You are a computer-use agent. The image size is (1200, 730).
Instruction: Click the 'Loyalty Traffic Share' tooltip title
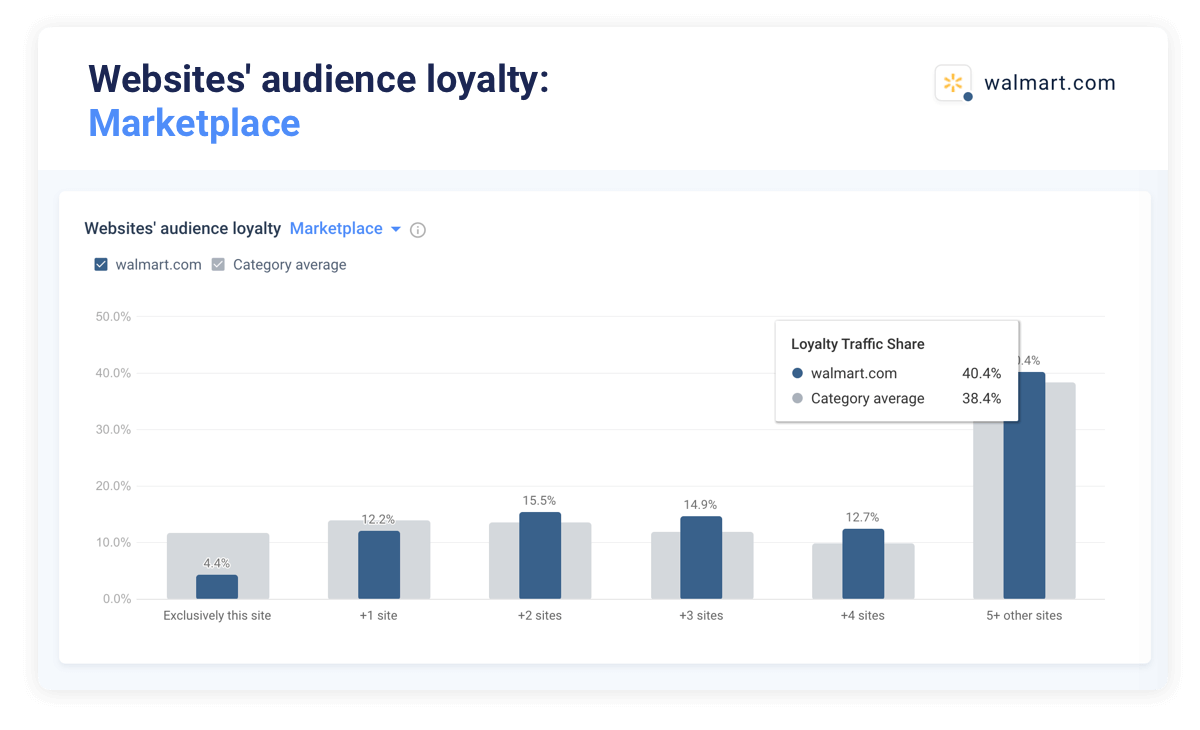pyautogui.click(x=857, y=344)
